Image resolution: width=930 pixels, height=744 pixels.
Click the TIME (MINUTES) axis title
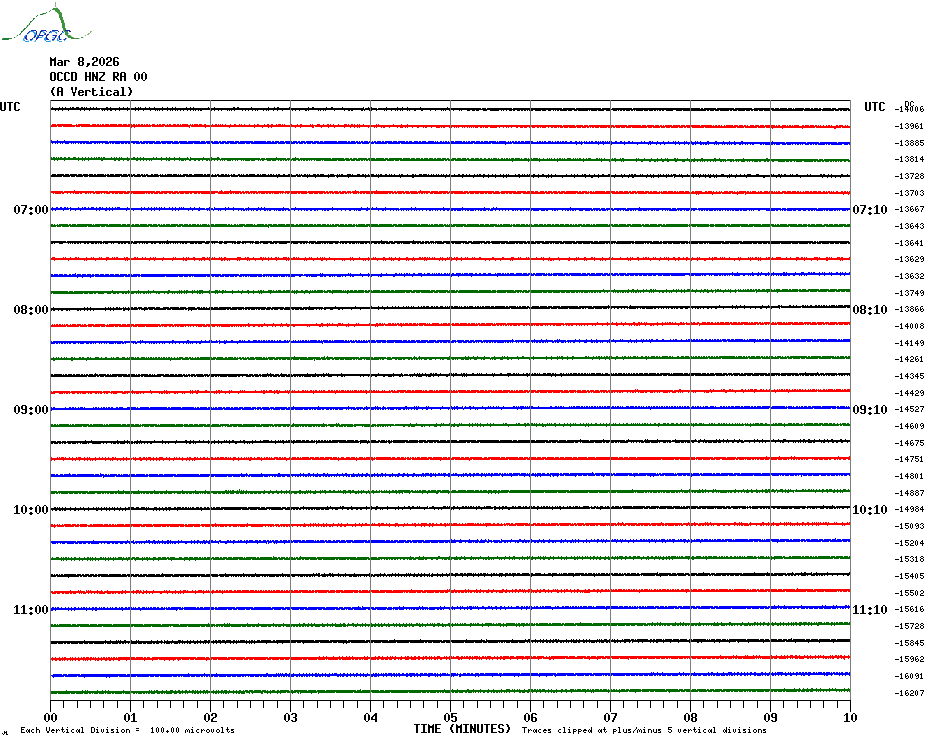462,729
